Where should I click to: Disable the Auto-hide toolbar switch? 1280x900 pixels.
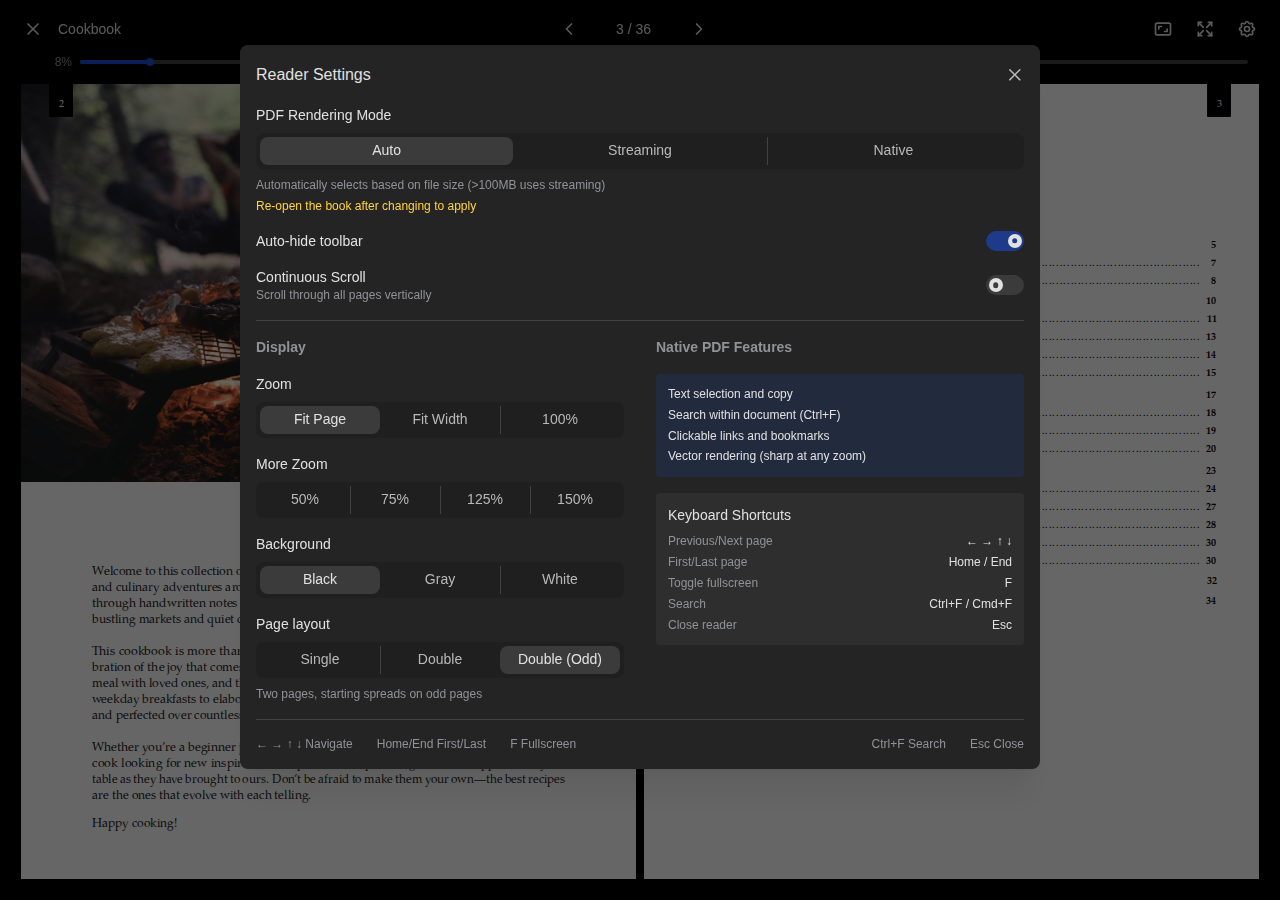coord(1004,241)
